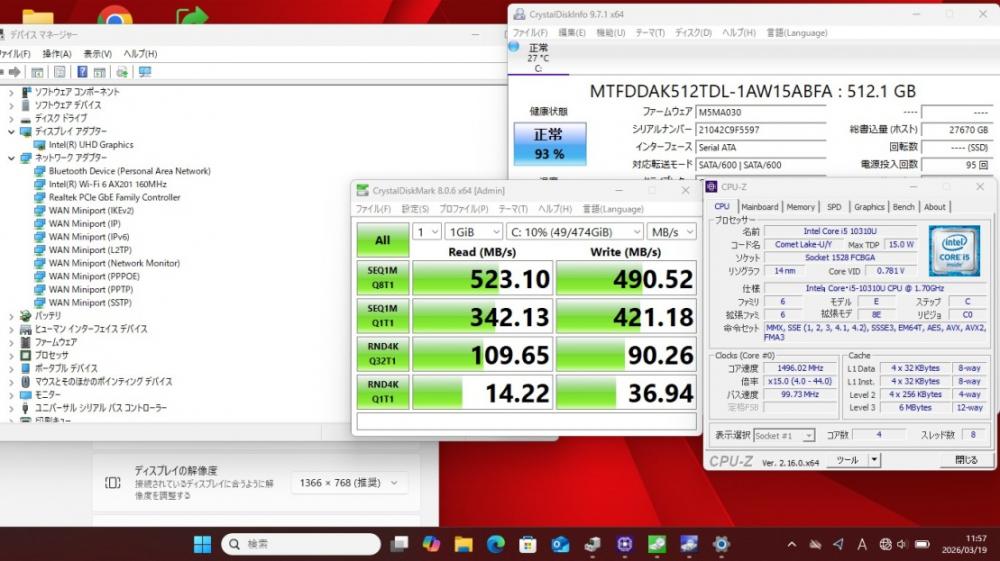Click the Device Manager forward arrow icon

coord(15,72)
